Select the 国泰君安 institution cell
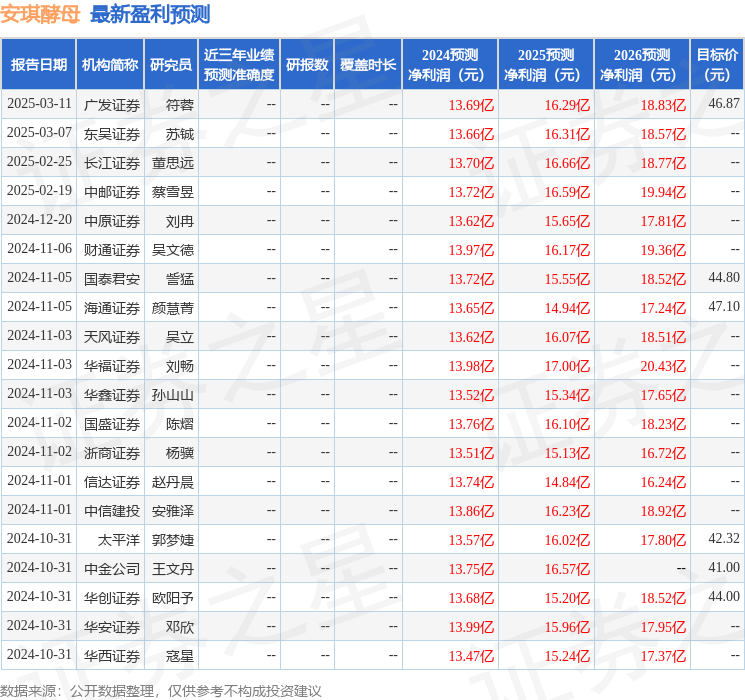Screen dimensions: 745x700 pyautogui.click(x=112, y=279)
